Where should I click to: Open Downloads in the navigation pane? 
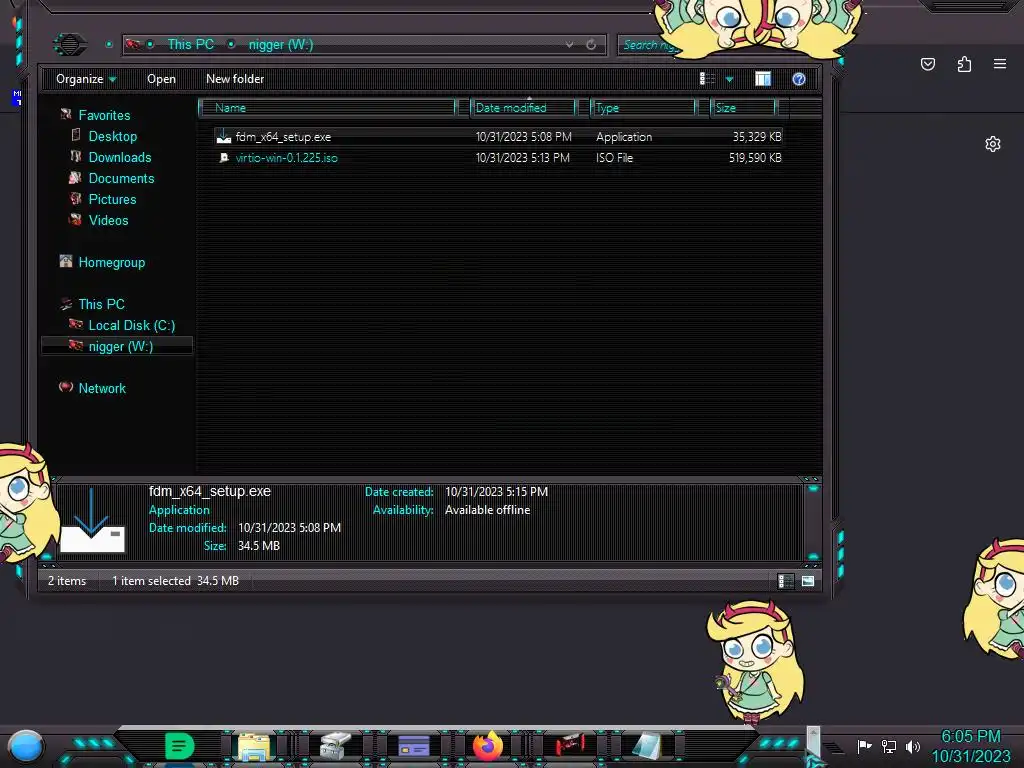120,157
